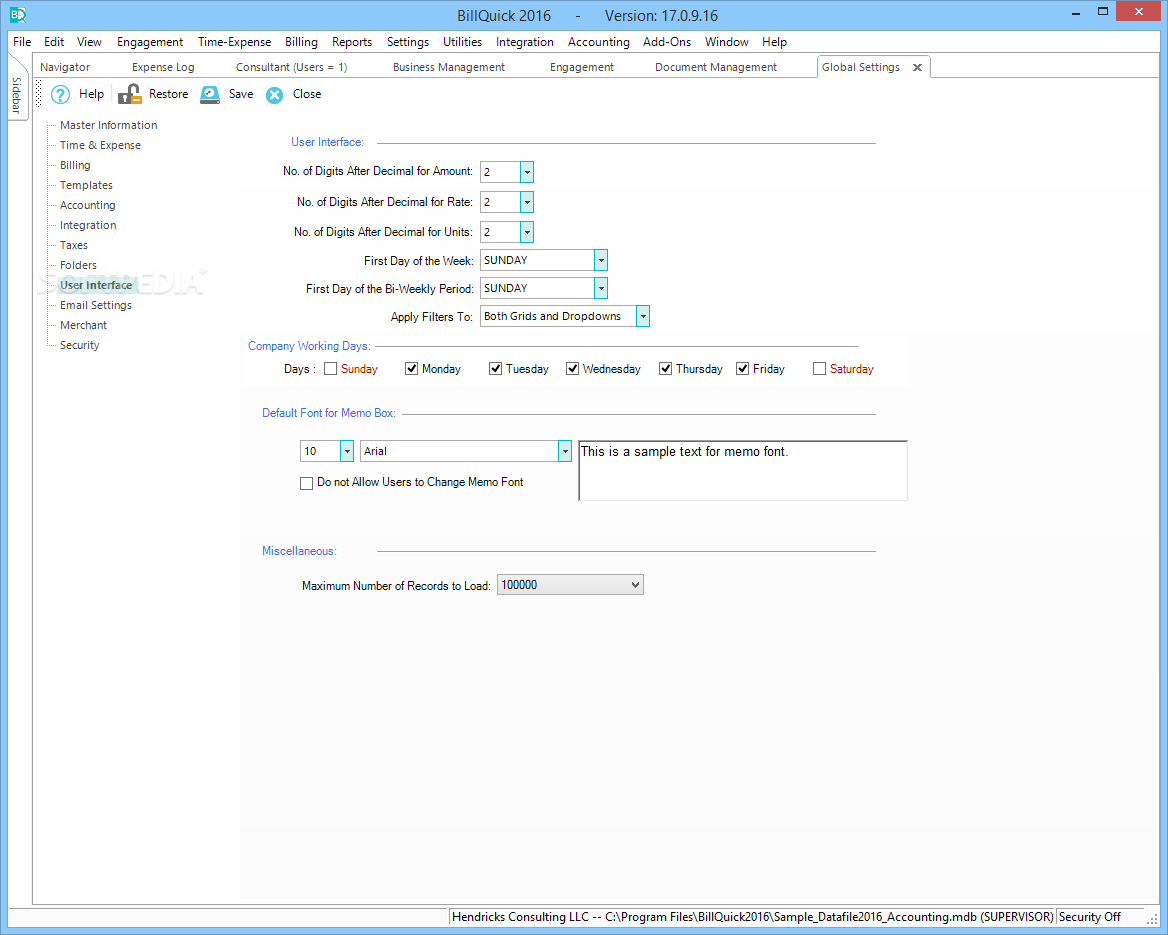Uncheck the Wednesday working day
The height and width of the screenshot is (935, 1168).
point(572,369)
